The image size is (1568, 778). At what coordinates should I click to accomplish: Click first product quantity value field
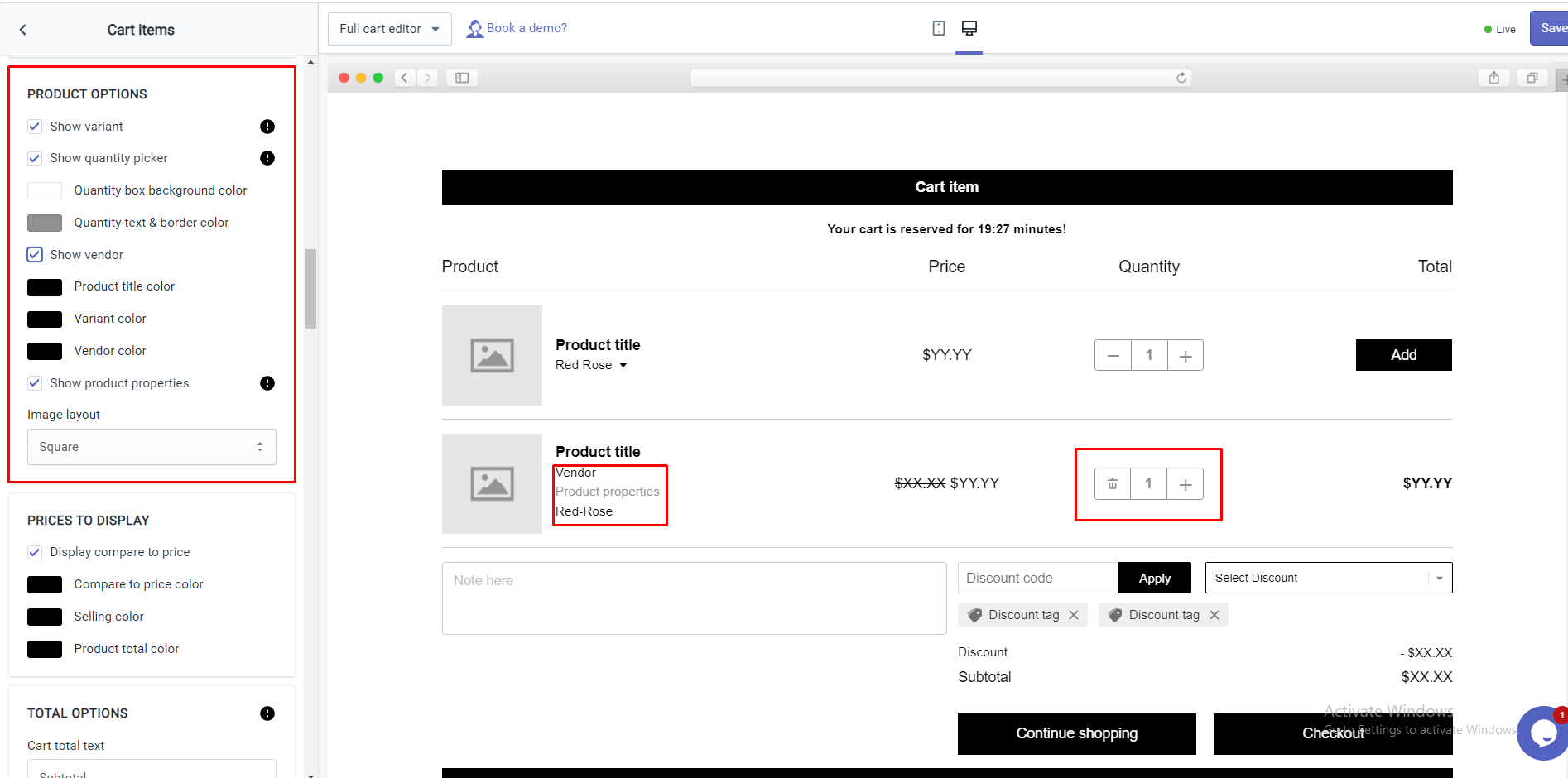click(1149, 356)
